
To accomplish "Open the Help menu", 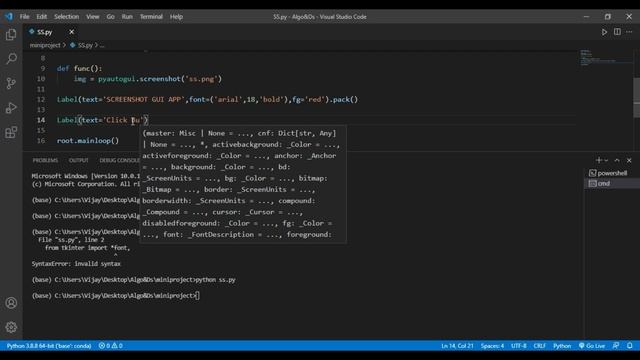I will 176,17.
